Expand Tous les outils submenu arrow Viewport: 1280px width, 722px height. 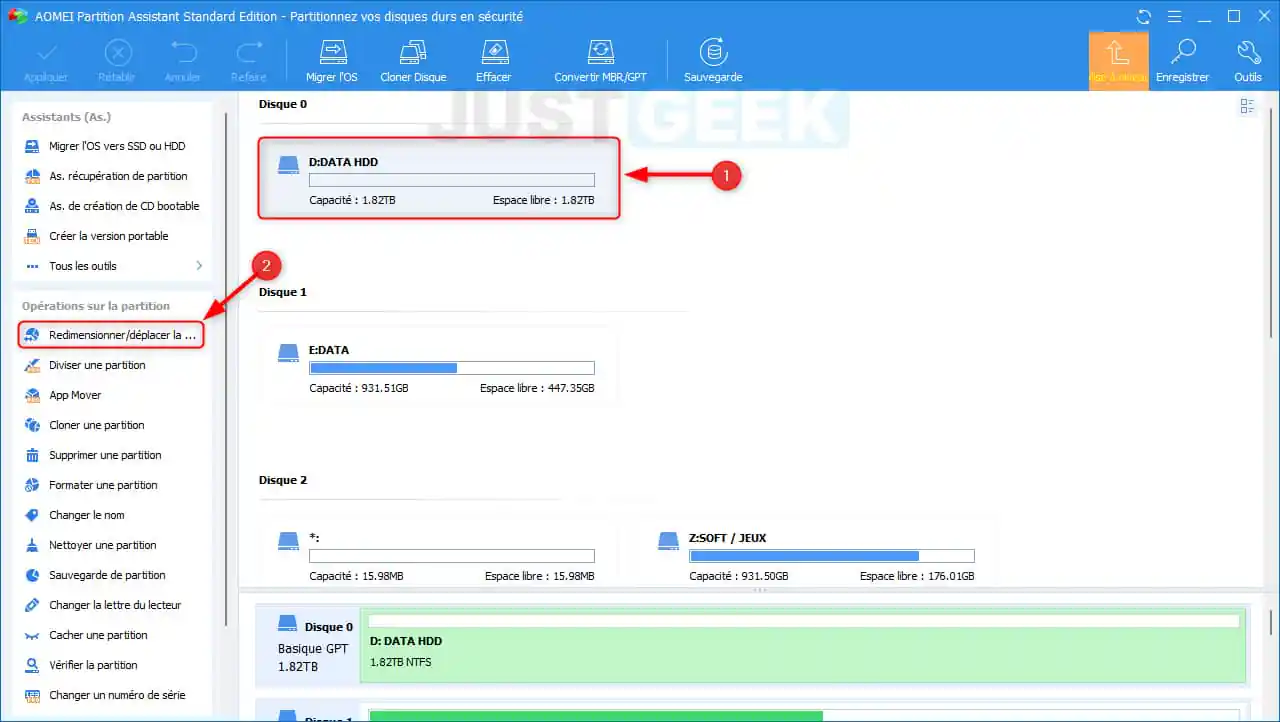pyautogui.click(x=199, y=266)
